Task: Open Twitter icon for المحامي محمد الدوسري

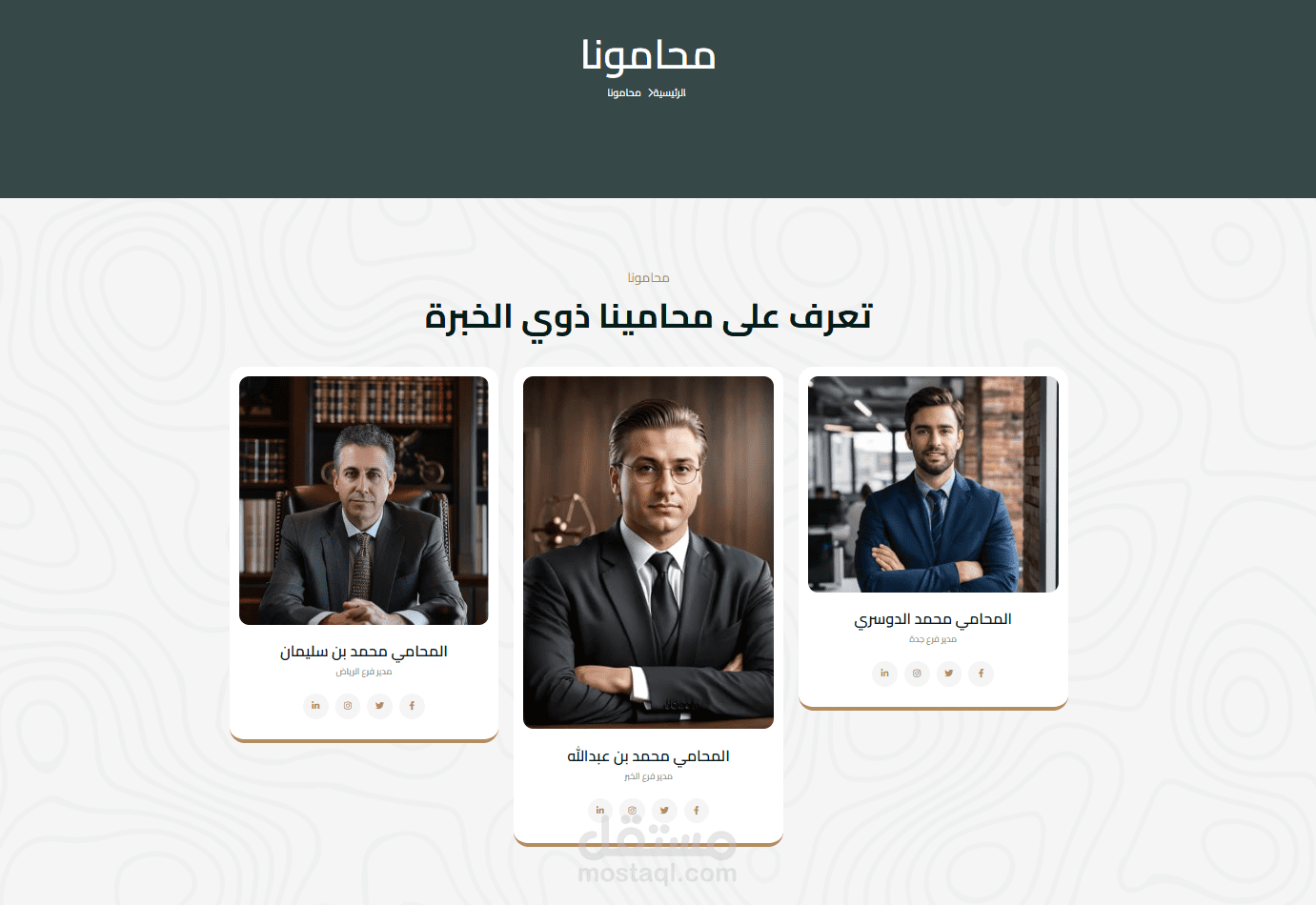Action: click(x=948, y=674)
